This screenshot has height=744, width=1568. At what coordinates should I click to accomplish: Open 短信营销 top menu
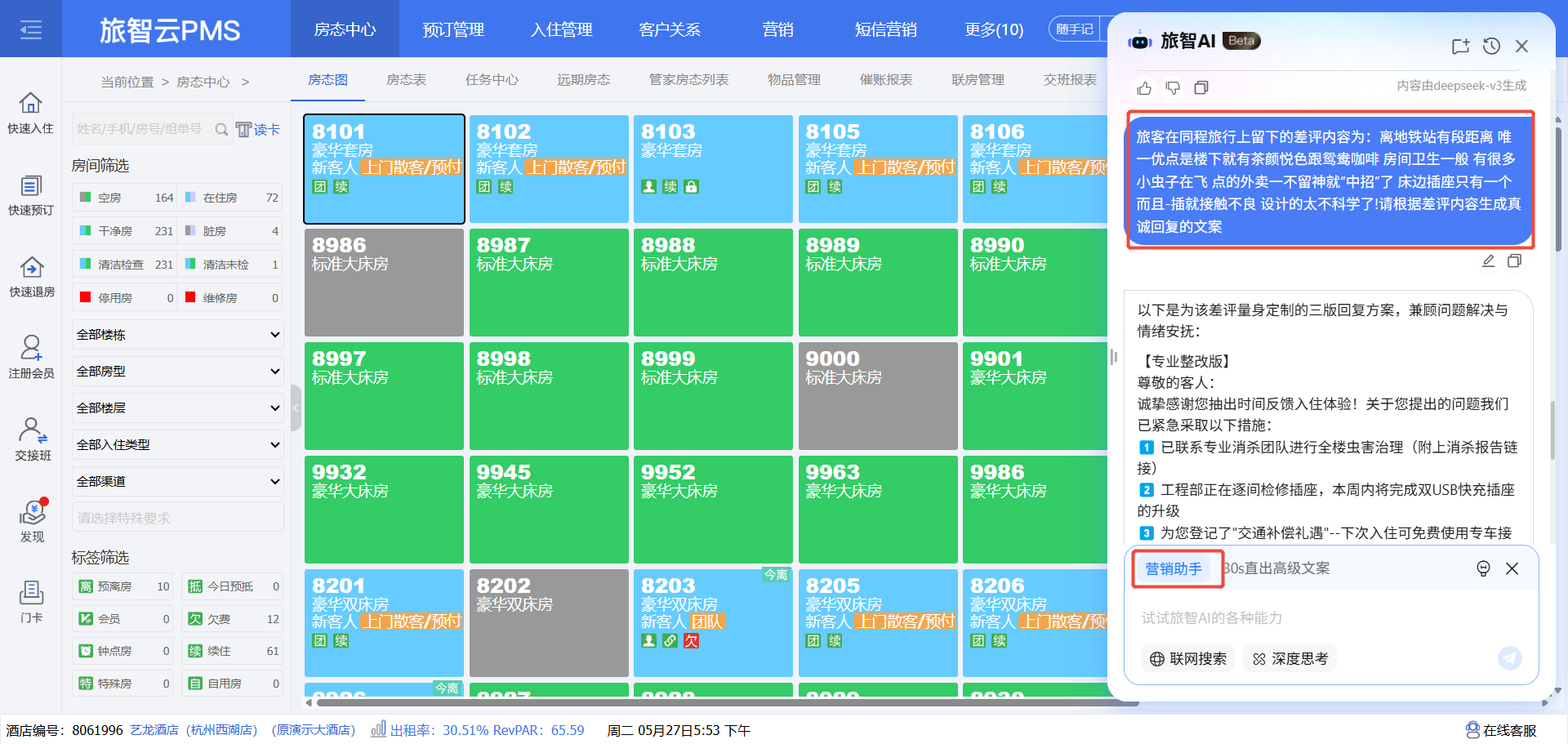click(x=886, y=29)
